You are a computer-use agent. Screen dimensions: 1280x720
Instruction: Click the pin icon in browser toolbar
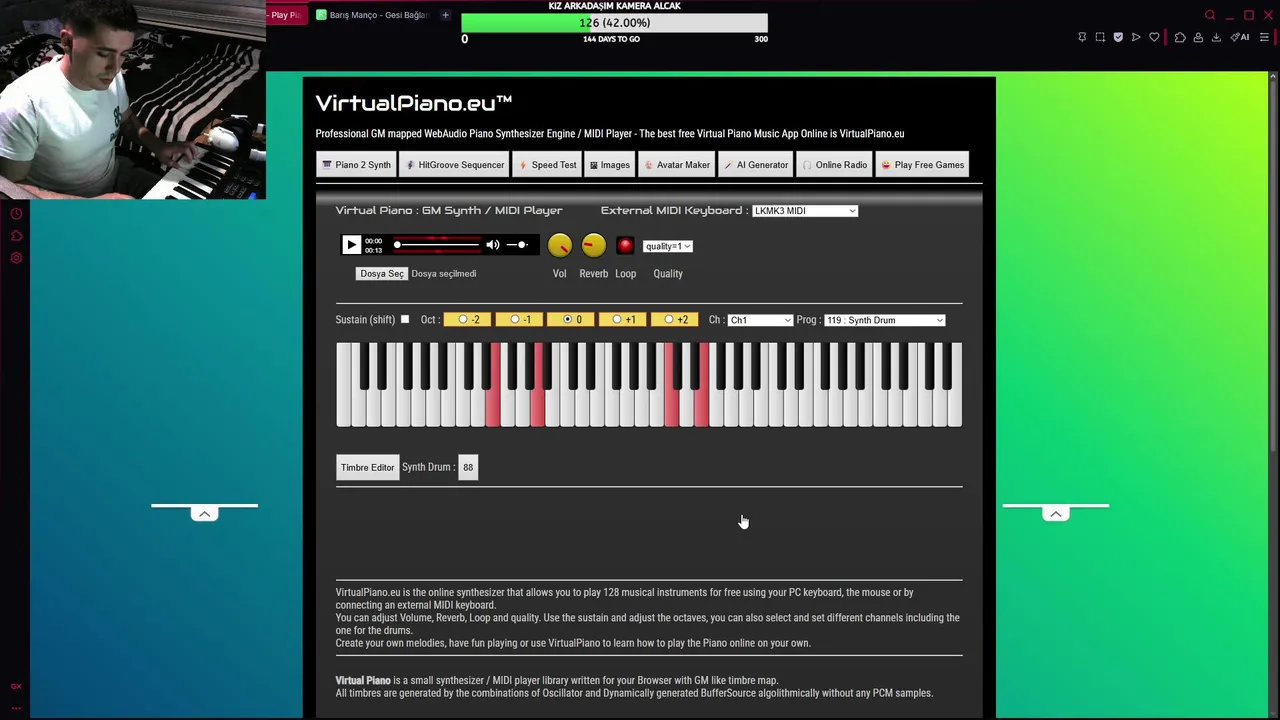pos(1082,37)
